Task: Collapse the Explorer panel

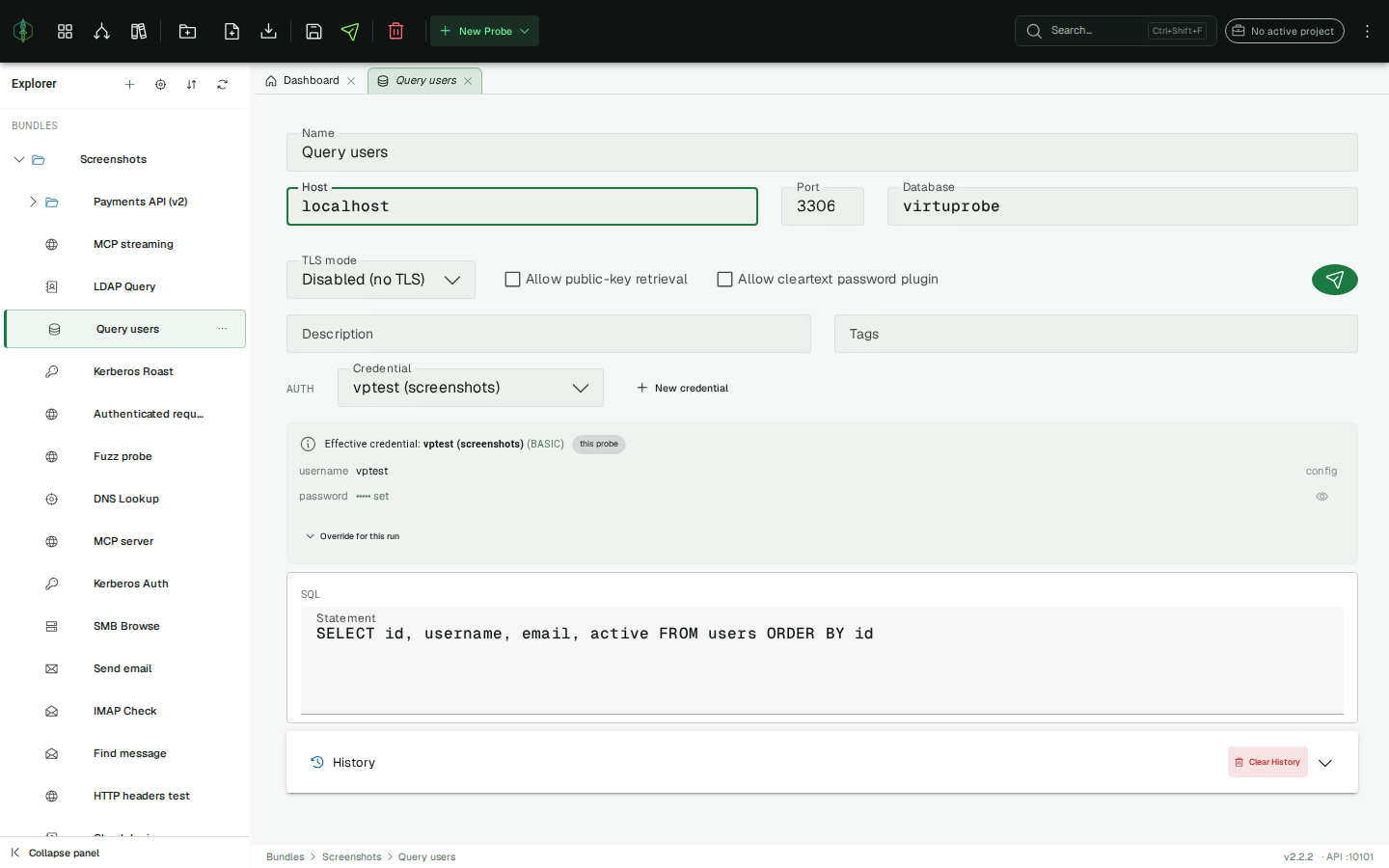Action: (x=55, y=853)
